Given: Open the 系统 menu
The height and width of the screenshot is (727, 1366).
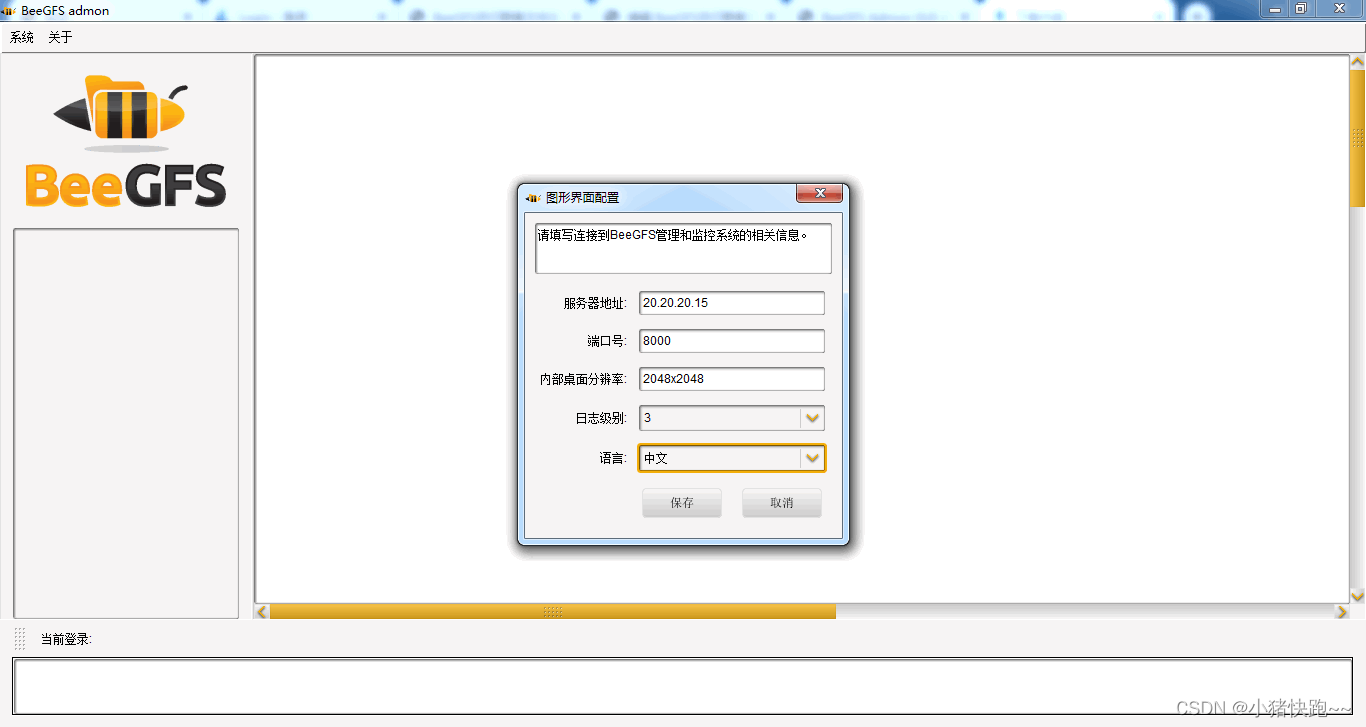Looking at the screenshot, I should [20, 36].
